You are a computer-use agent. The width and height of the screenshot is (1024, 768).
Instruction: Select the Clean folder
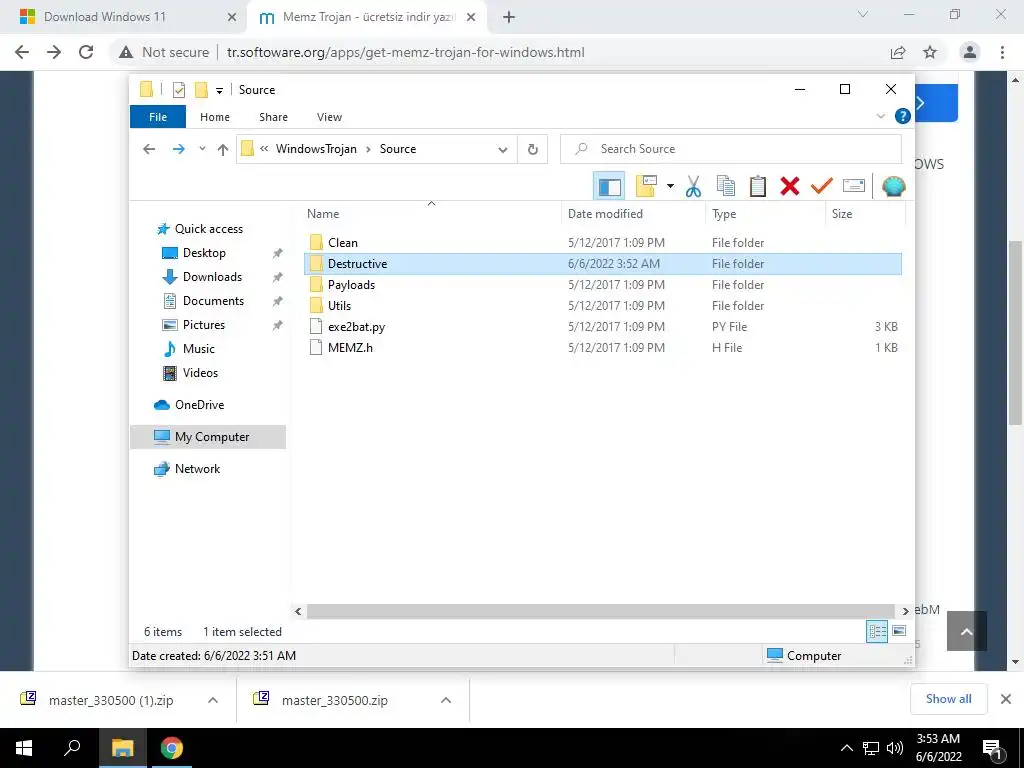tap(603, 242)
